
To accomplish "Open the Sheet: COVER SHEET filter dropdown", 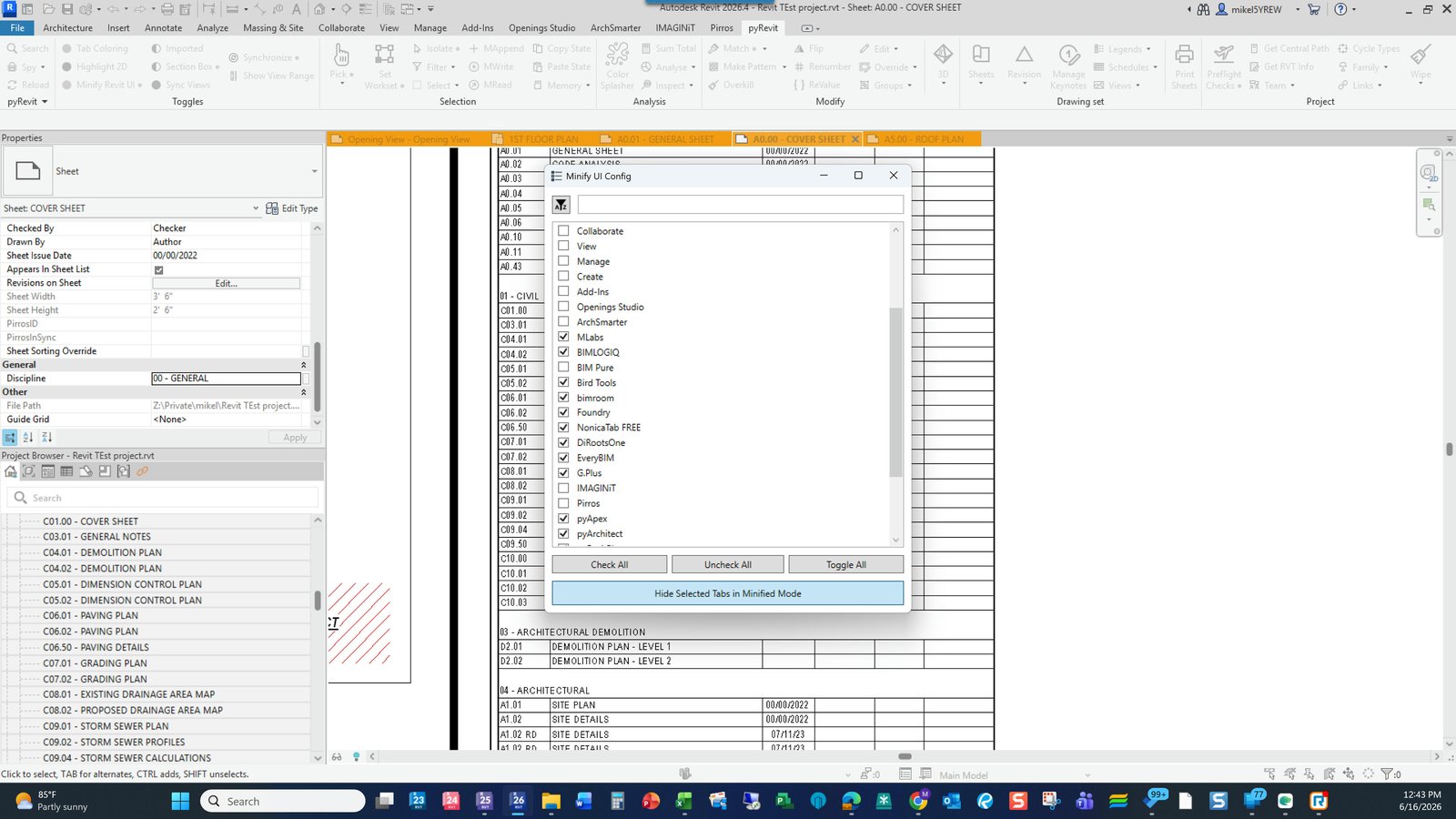I will click(x=256, y=208).
